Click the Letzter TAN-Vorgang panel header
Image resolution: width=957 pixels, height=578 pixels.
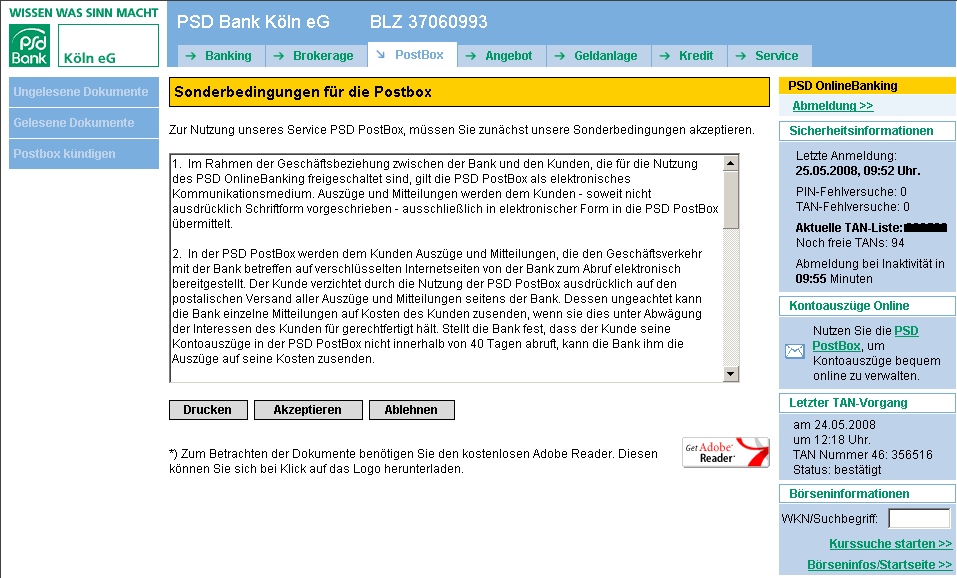[867, 403]
